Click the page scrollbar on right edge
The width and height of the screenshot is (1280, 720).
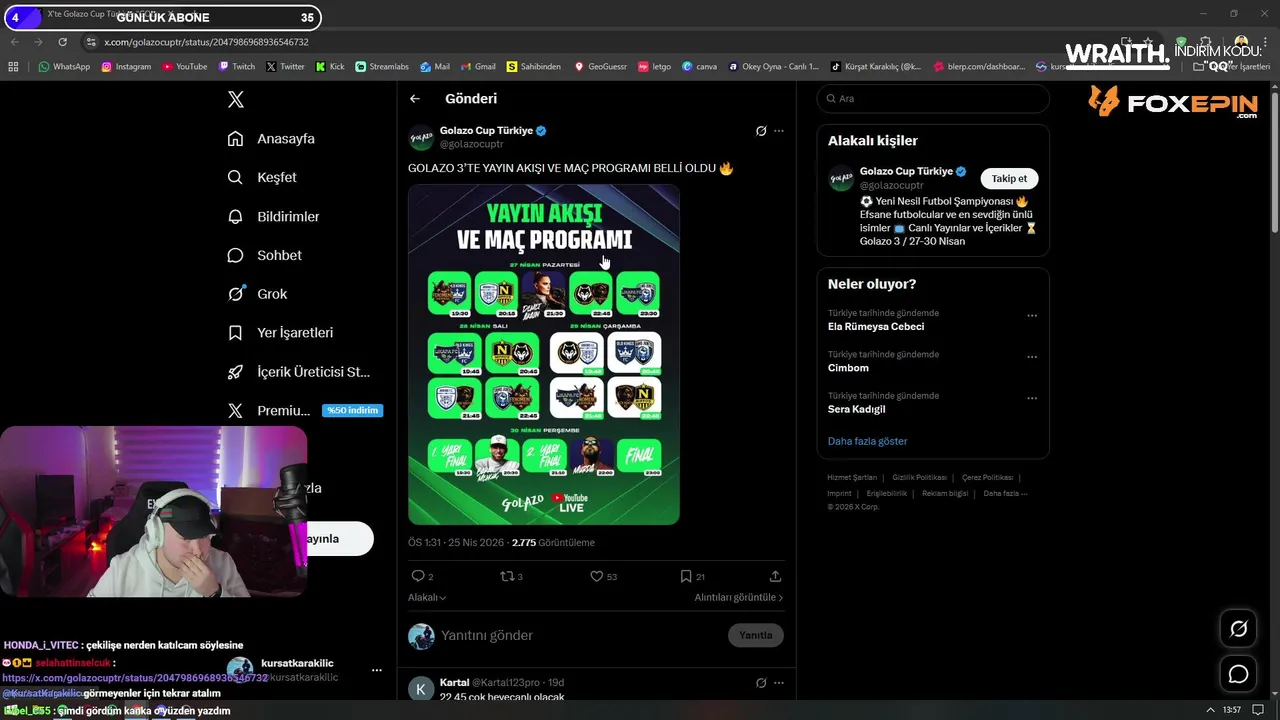[x=1274, y=165]
